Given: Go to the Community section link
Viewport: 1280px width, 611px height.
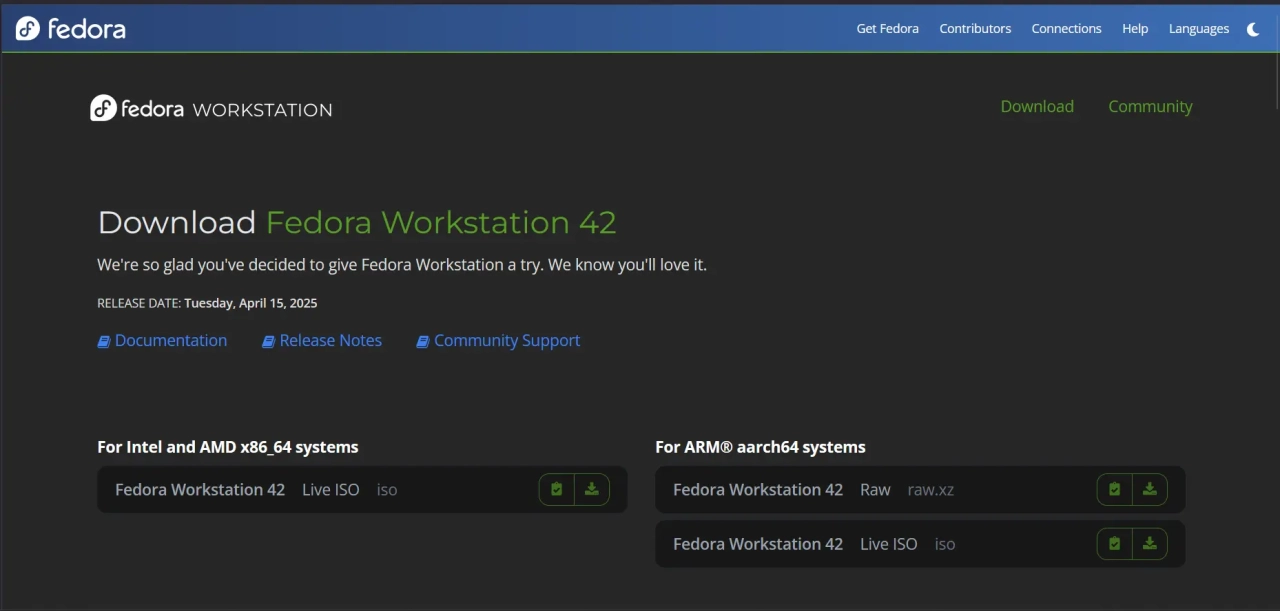Looking at the screenshot, I should (x=1150, y=107).
